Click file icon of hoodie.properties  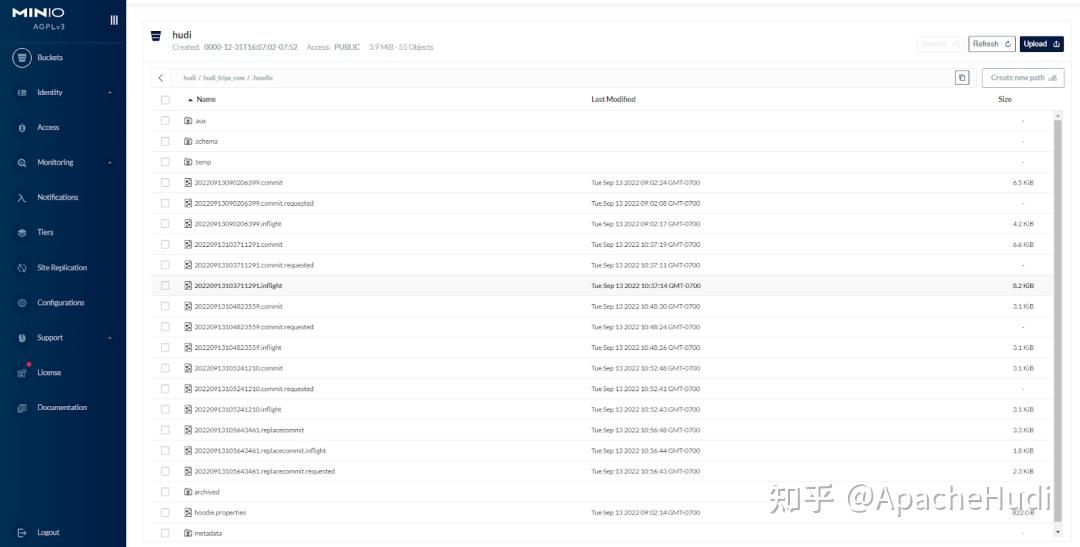click(x=187, y=513)
